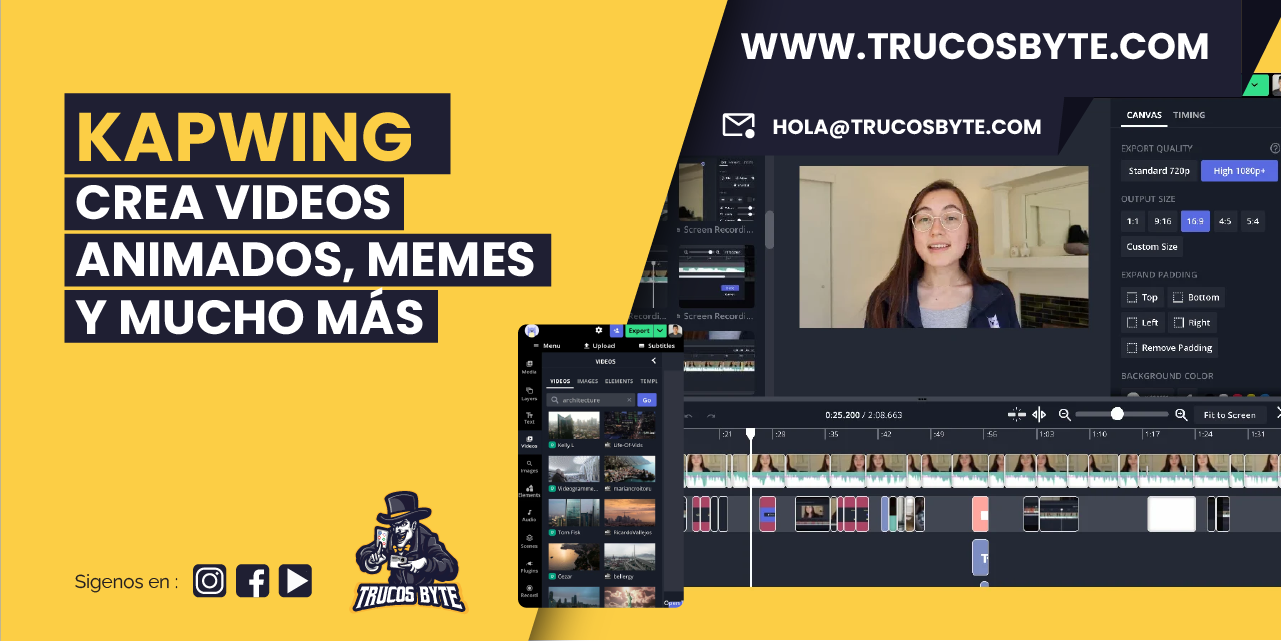Click the timeline zoom out magnifier
1281x641 pixels.
pyautogui.click(x=1065, y=414)
